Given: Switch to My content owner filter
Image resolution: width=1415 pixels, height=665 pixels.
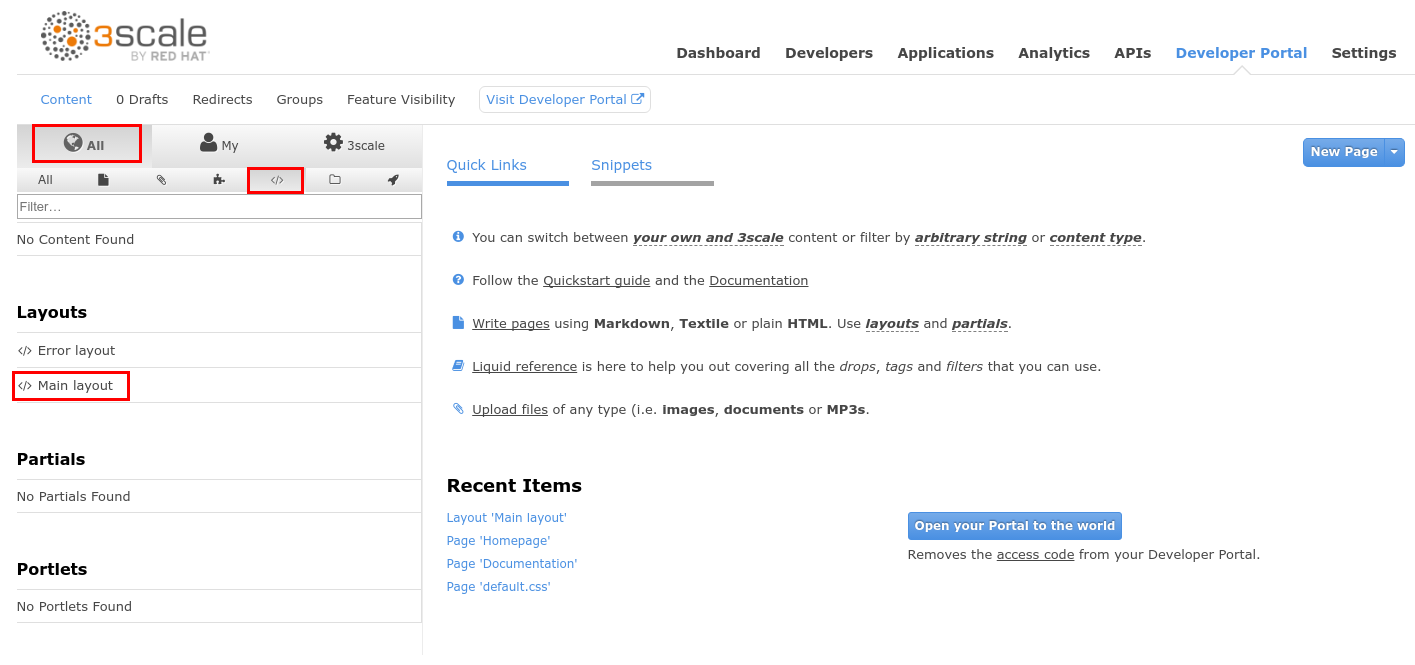Looking at the screenshot, I should point(219,144).
